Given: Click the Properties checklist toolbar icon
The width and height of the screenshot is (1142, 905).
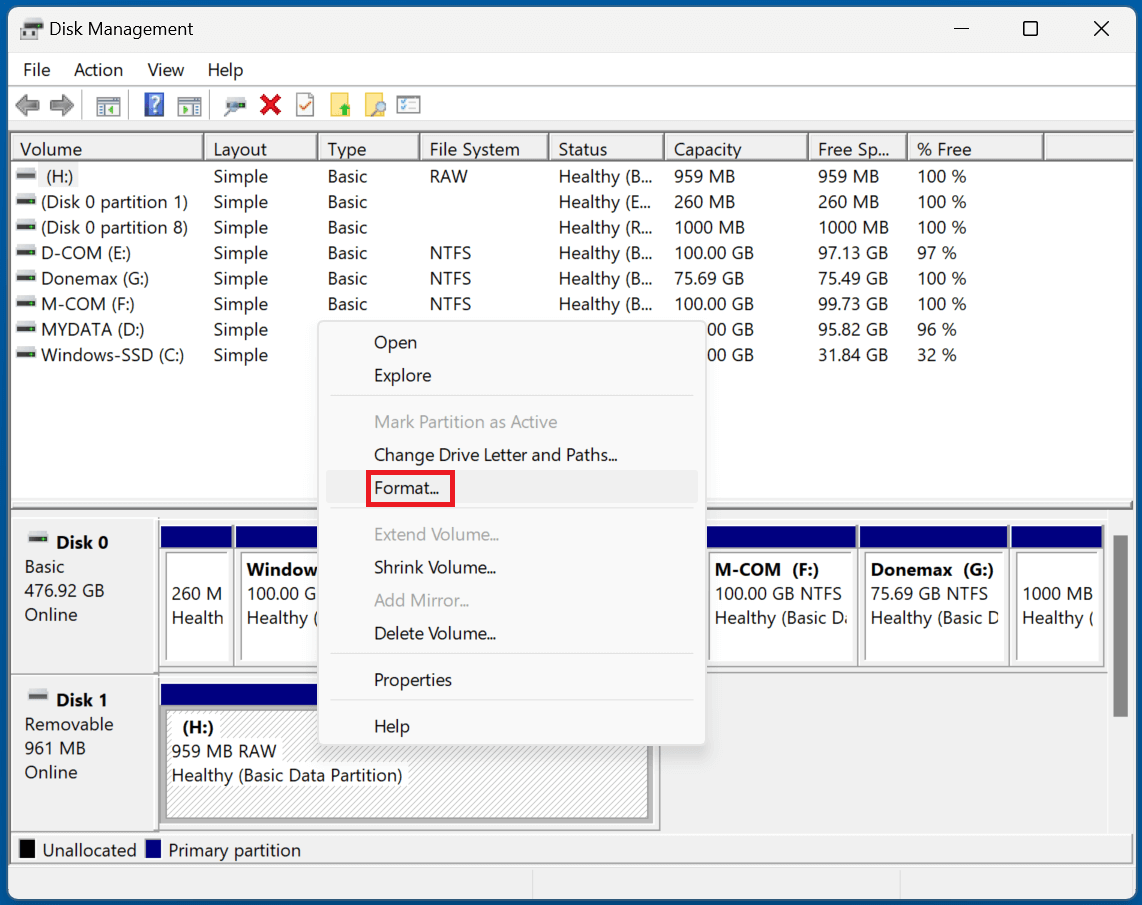Looking at the screenshot, I should [x=408, y=104].
